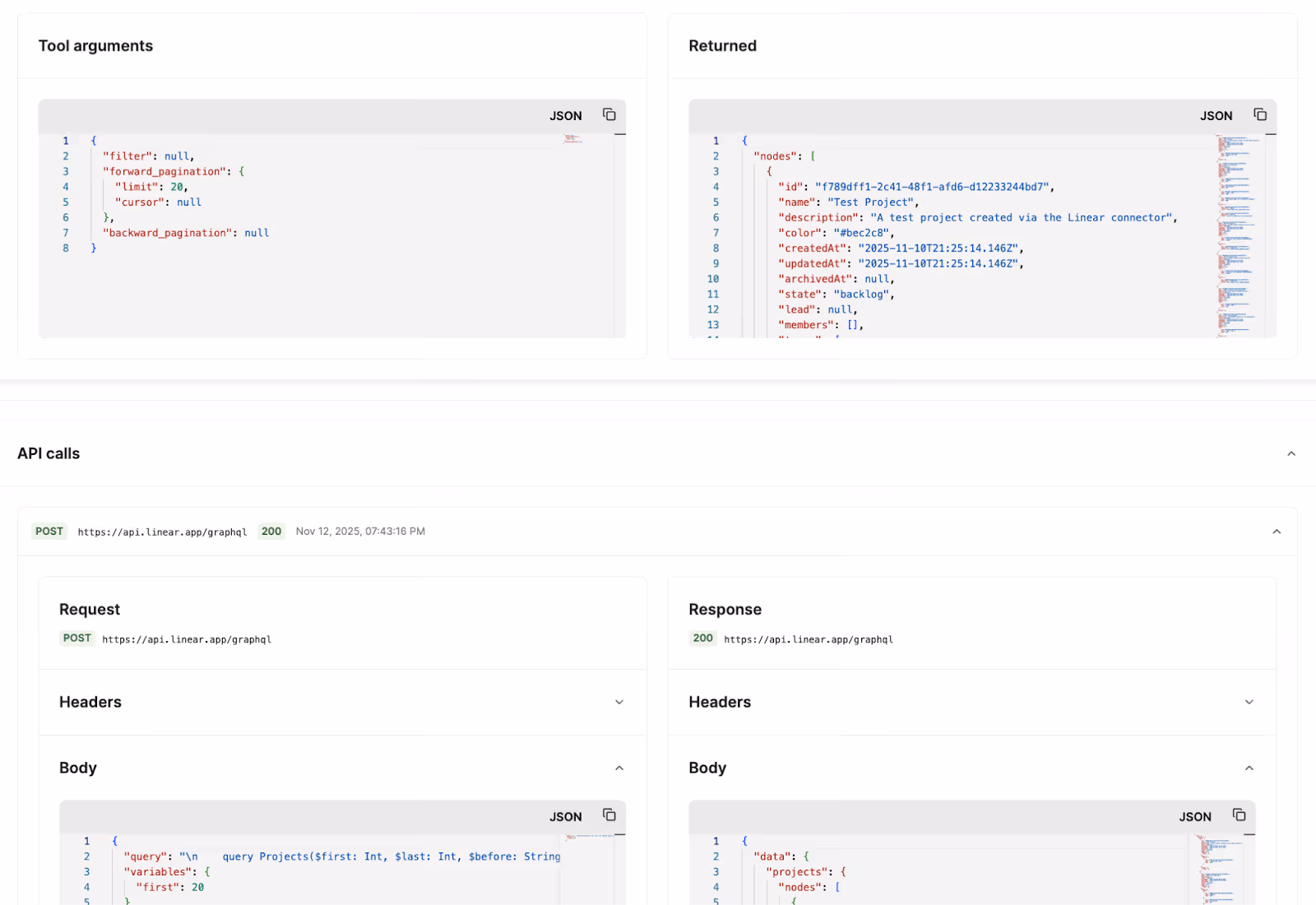Screen dimensions: 1316x905
Task: Click the description value in Returned JSON
Action: [x=1022, y=218]
